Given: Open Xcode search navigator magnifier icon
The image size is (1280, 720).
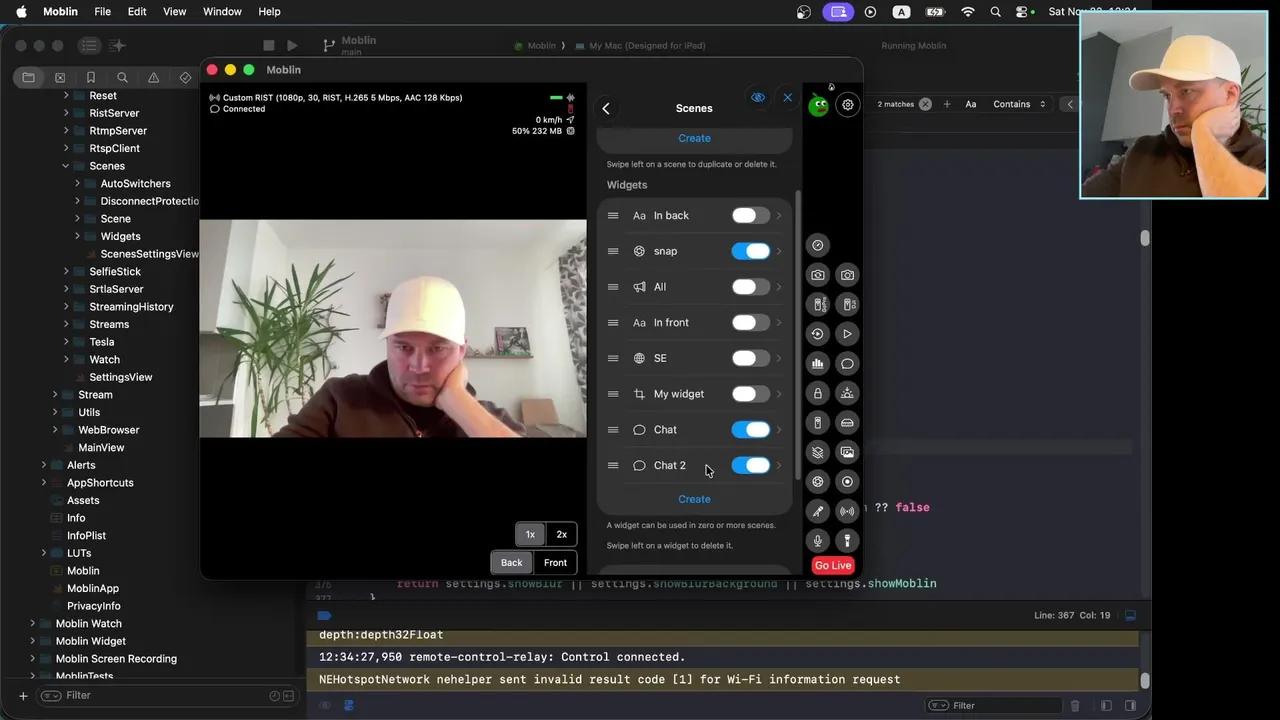Looking at the screenshot, I should [122, 77].
